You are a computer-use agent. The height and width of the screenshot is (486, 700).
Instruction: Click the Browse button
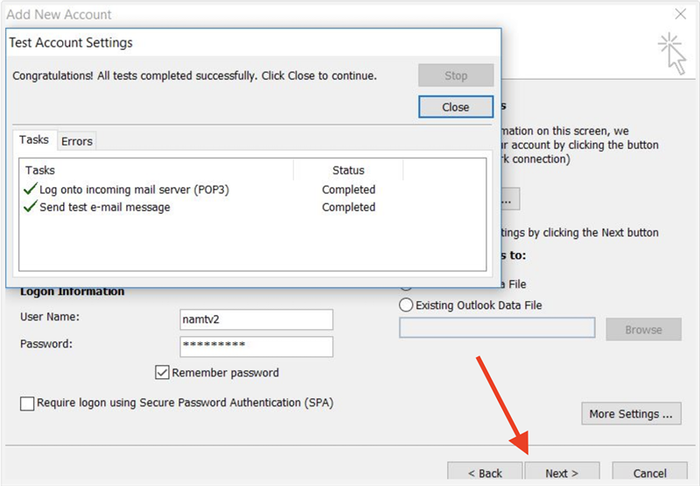pyautogui.click(x=643, y=330)
